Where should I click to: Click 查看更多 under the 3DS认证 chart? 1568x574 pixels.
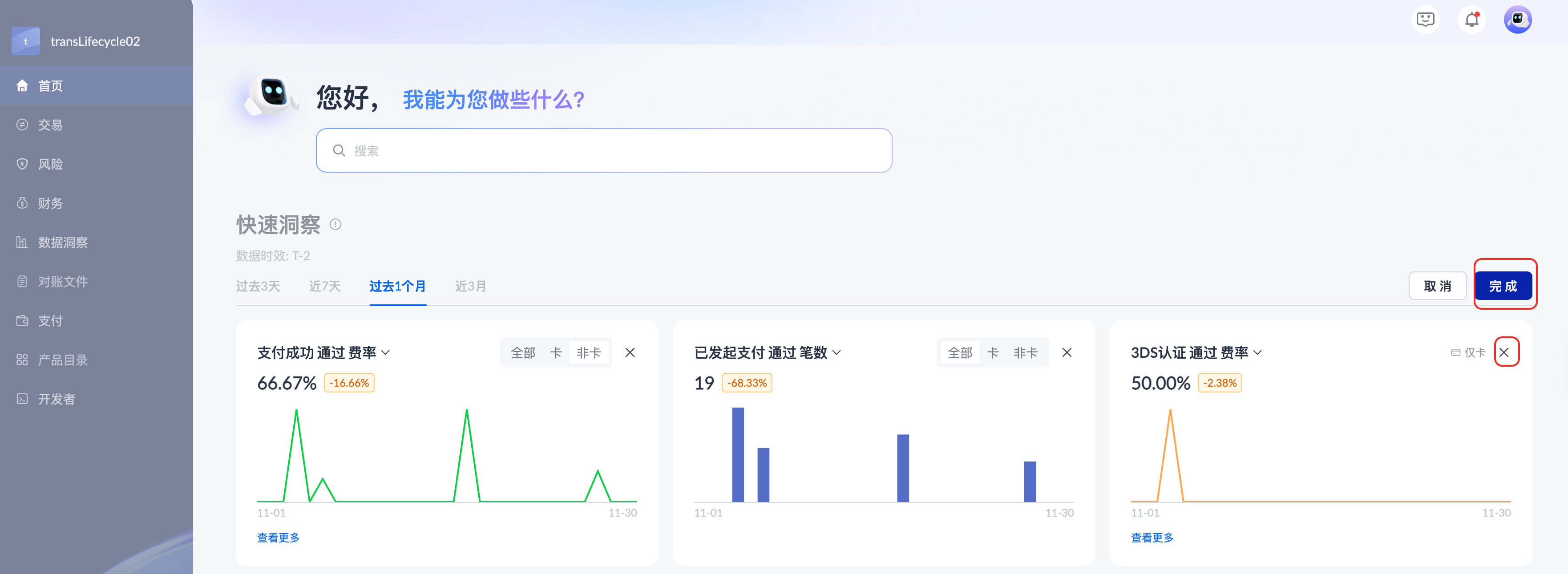[x=1152, y=538]
